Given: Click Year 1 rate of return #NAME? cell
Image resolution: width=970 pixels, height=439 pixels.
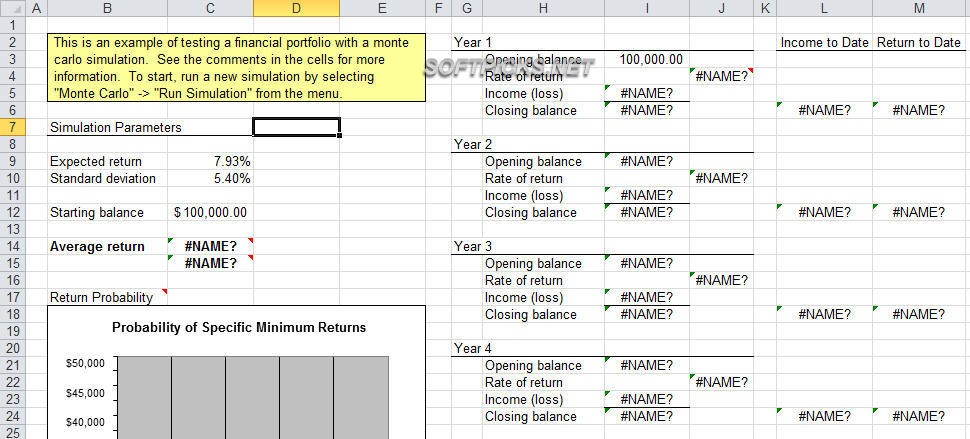Looking at the screenshot, I should coord(721,77).
